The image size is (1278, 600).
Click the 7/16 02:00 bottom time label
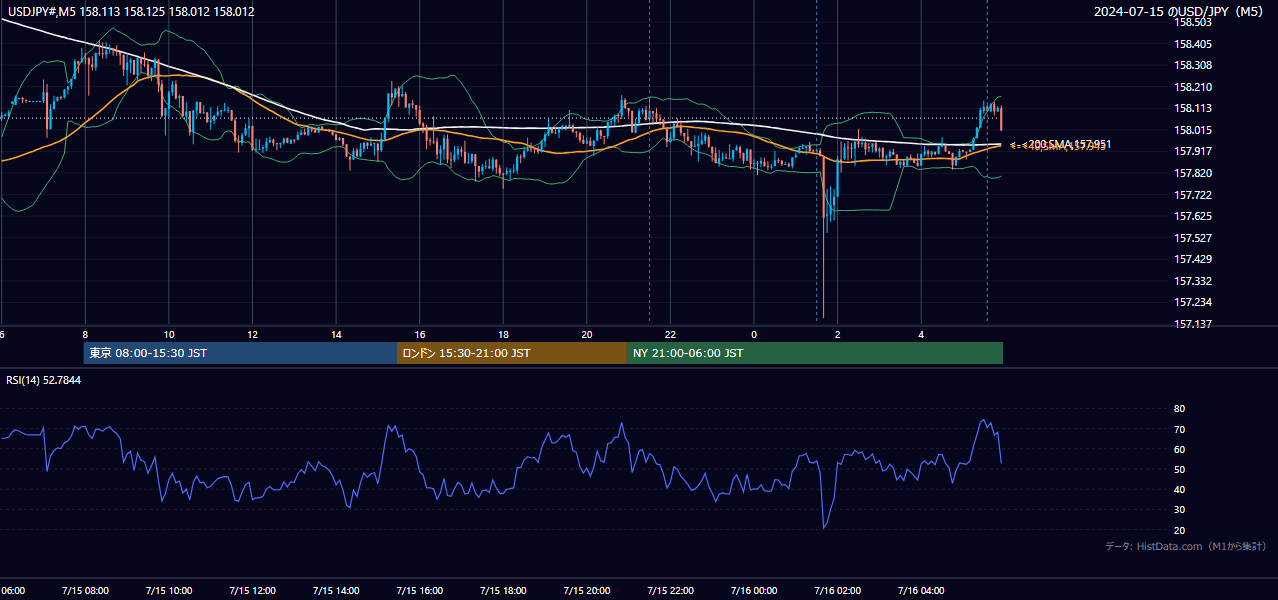pyautogui.click(x=838, y=591)
